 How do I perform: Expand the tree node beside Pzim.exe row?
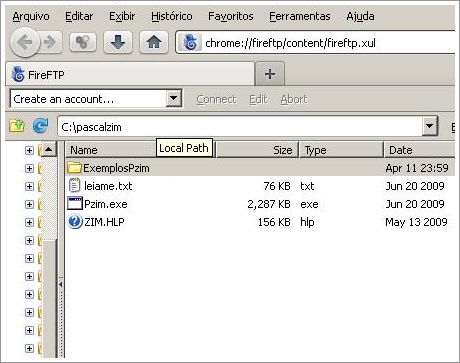tap(29, 204)
